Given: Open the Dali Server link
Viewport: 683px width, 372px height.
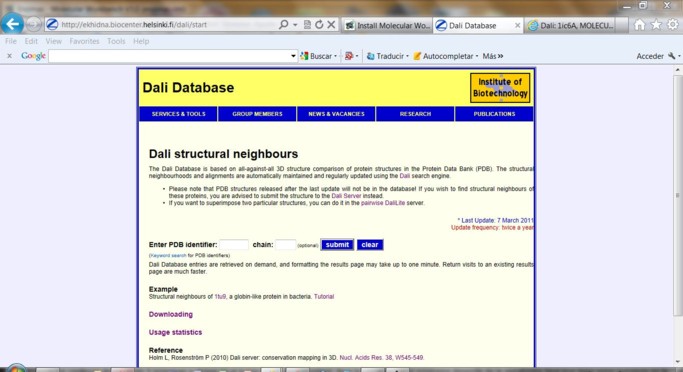Looking at the screenshot, I should 346,196.
